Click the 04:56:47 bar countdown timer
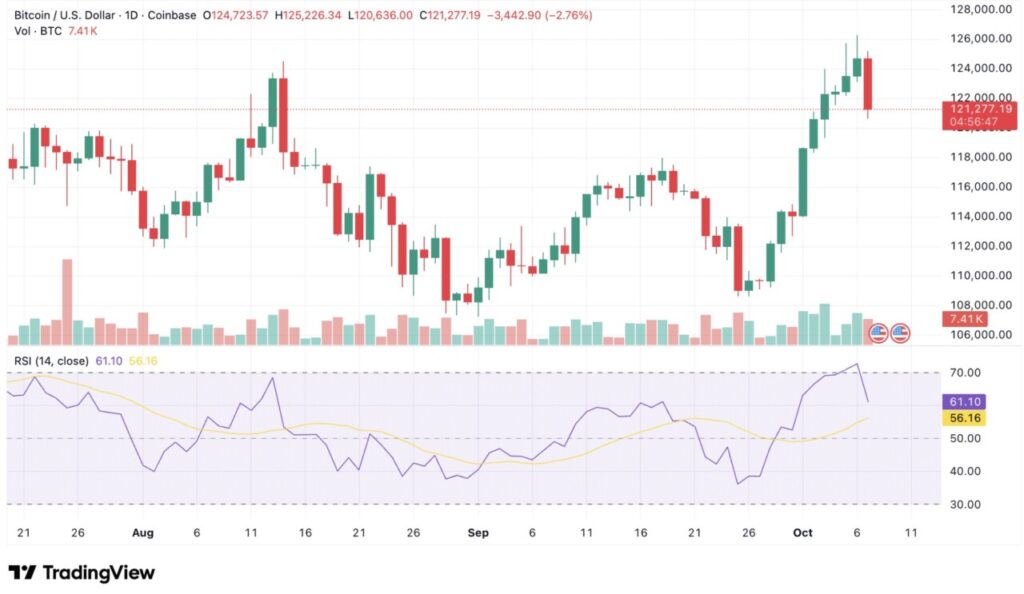 [977, 121]
